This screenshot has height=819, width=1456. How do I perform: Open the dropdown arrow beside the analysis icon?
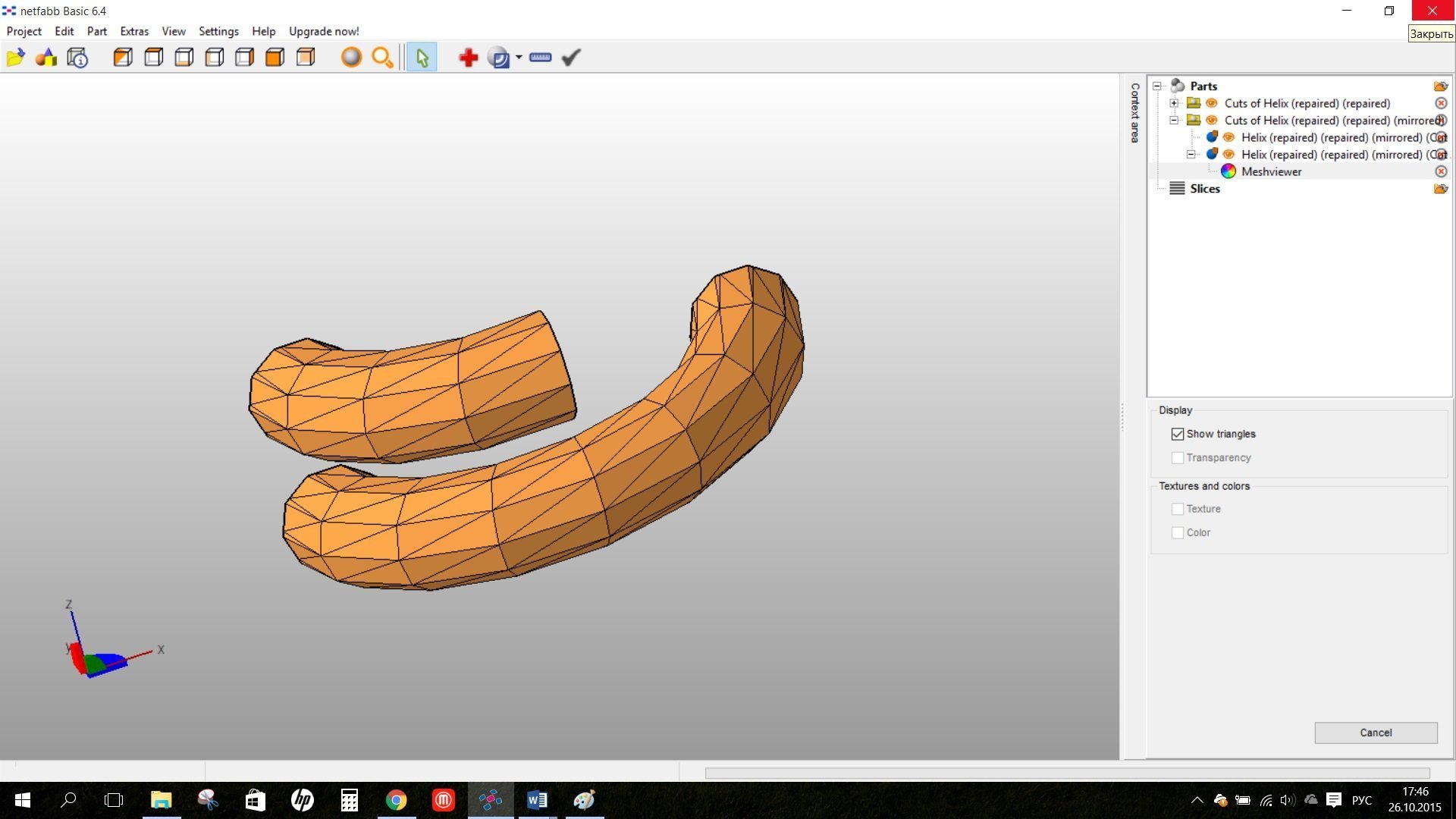(519, 58)
